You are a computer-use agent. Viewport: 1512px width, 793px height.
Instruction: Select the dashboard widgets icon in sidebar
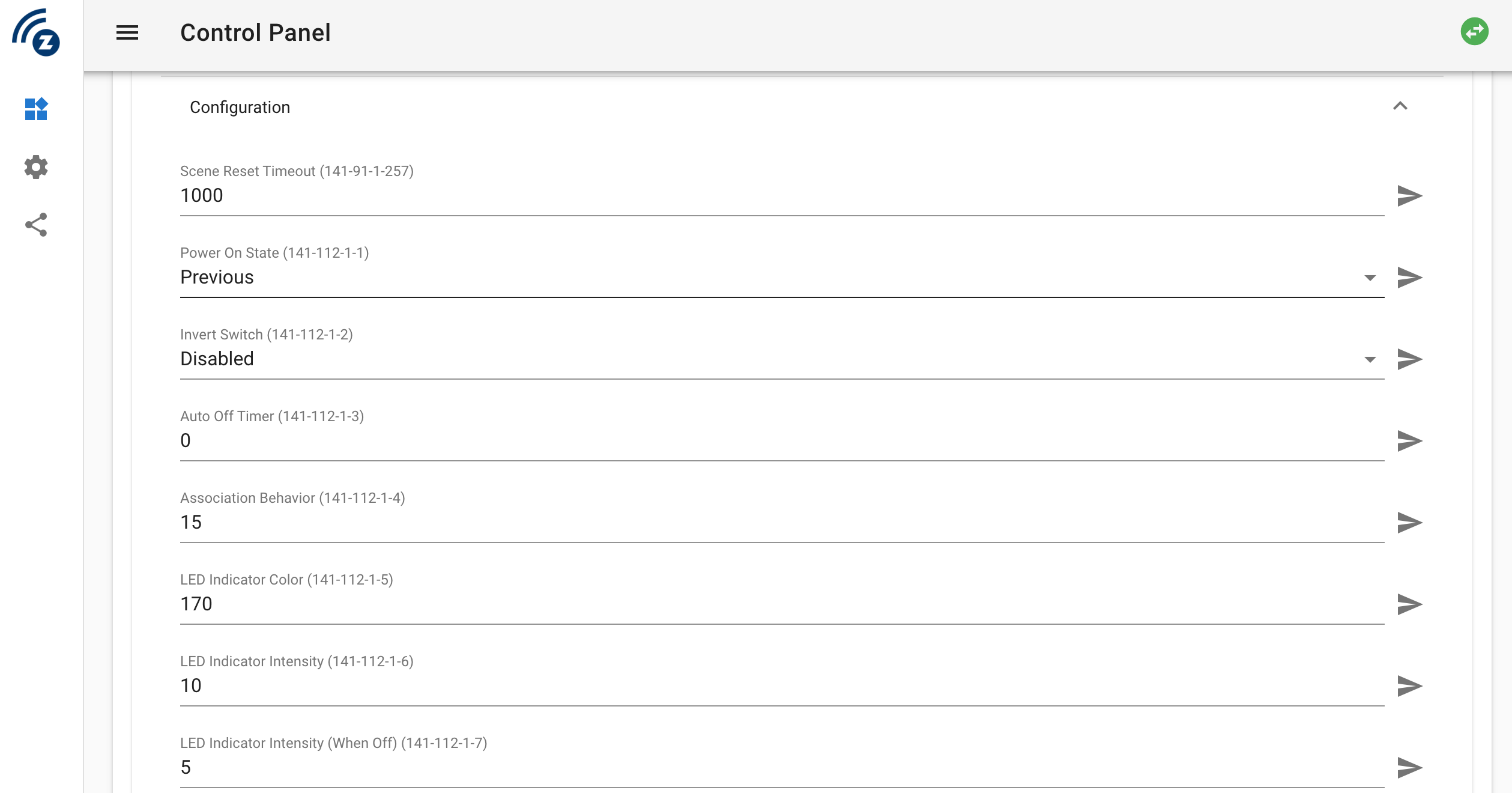click(36, 108)
